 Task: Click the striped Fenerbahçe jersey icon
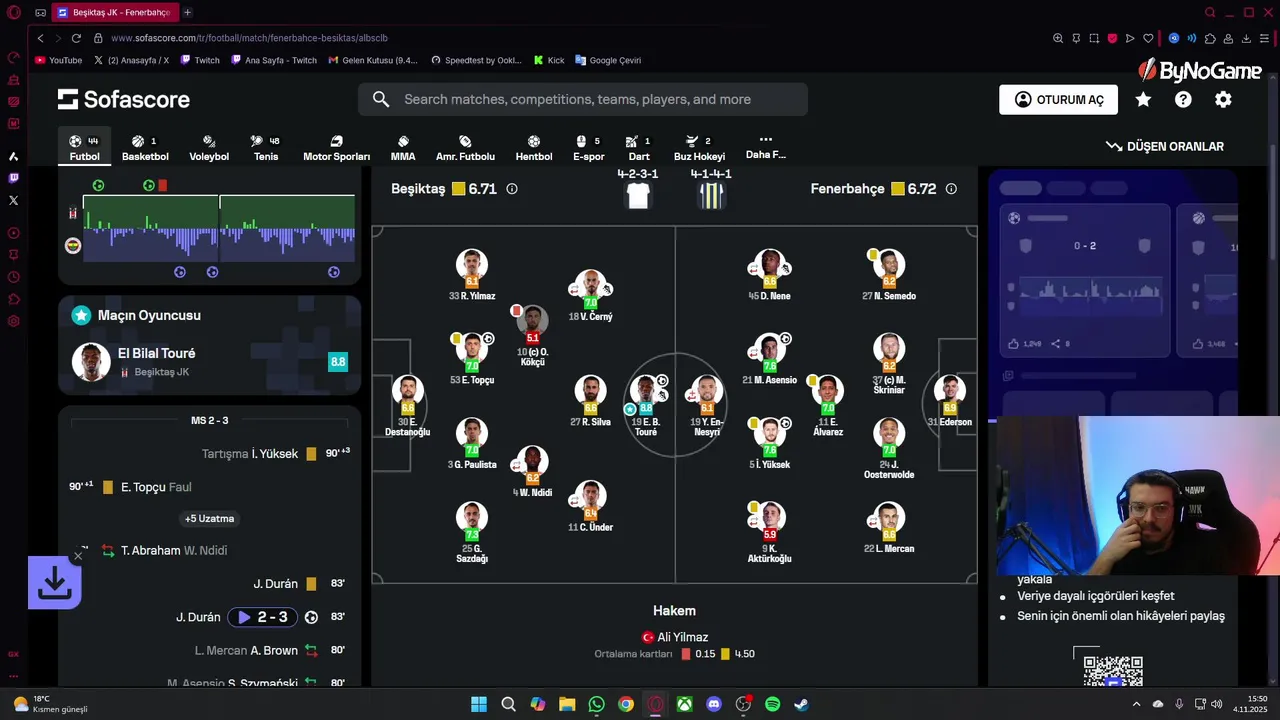pyautogui.click(x=711, y=195)
